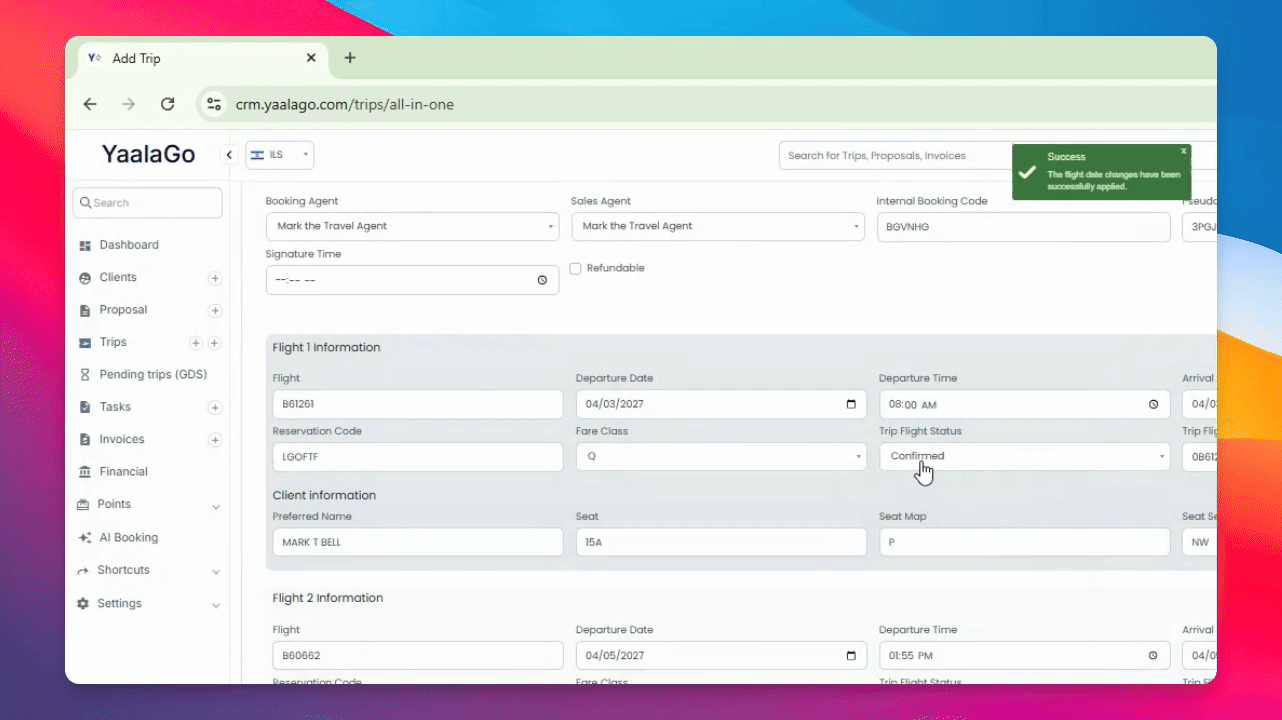
Task: Click the Client information heading
Action: [x=324, y=495]
